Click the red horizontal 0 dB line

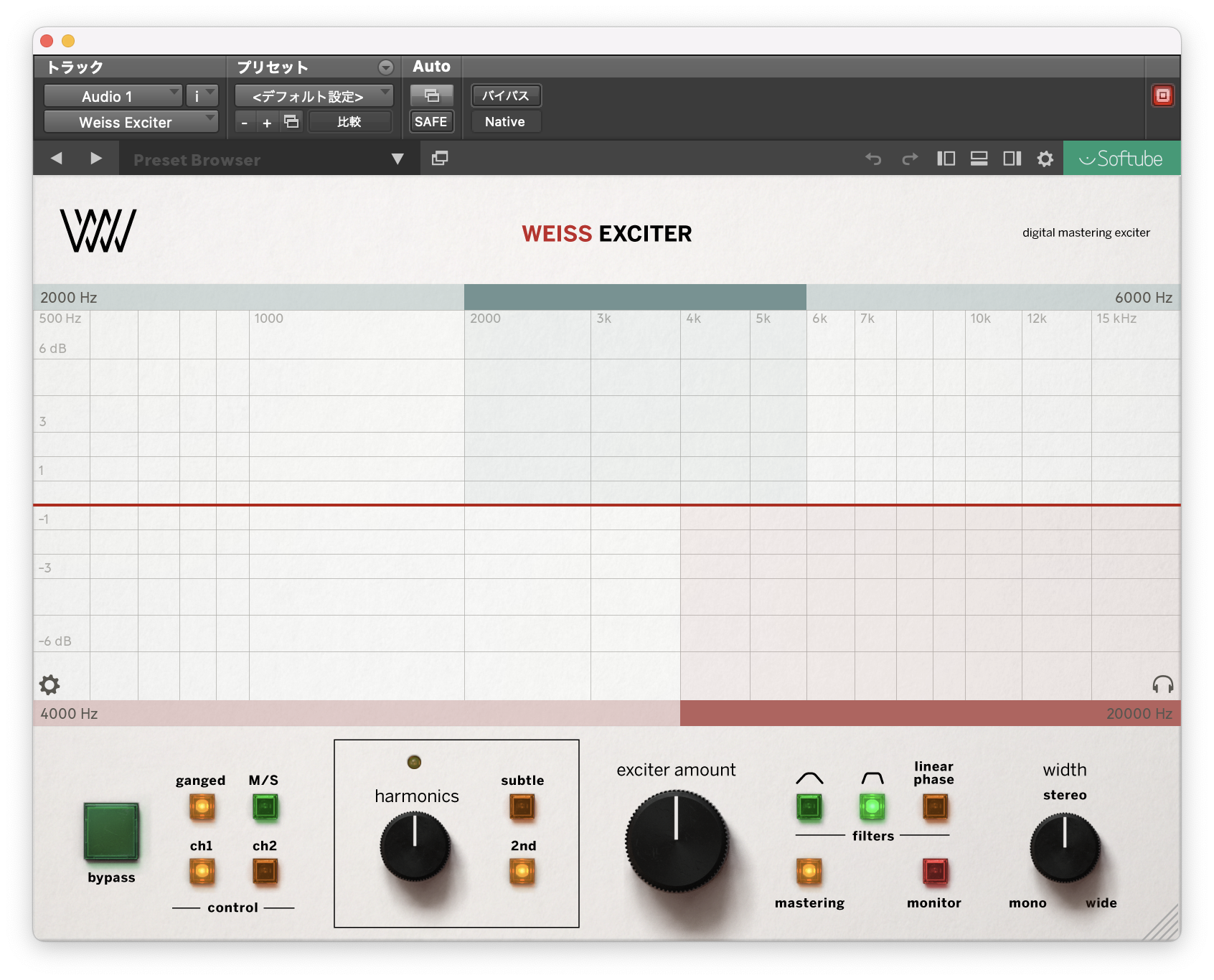point(606,505)
